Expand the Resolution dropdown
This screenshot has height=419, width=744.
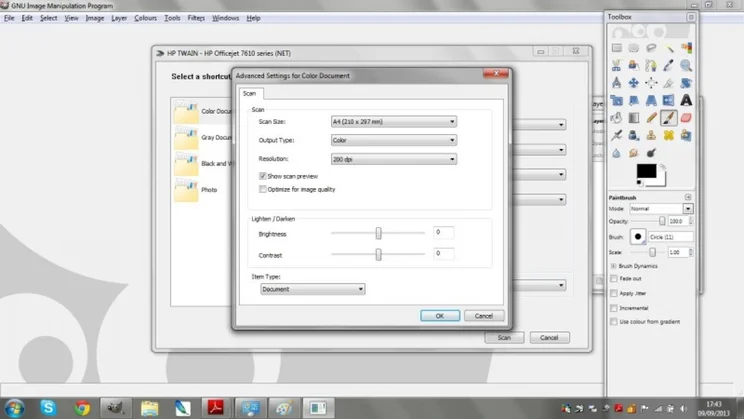pos(393,159)
